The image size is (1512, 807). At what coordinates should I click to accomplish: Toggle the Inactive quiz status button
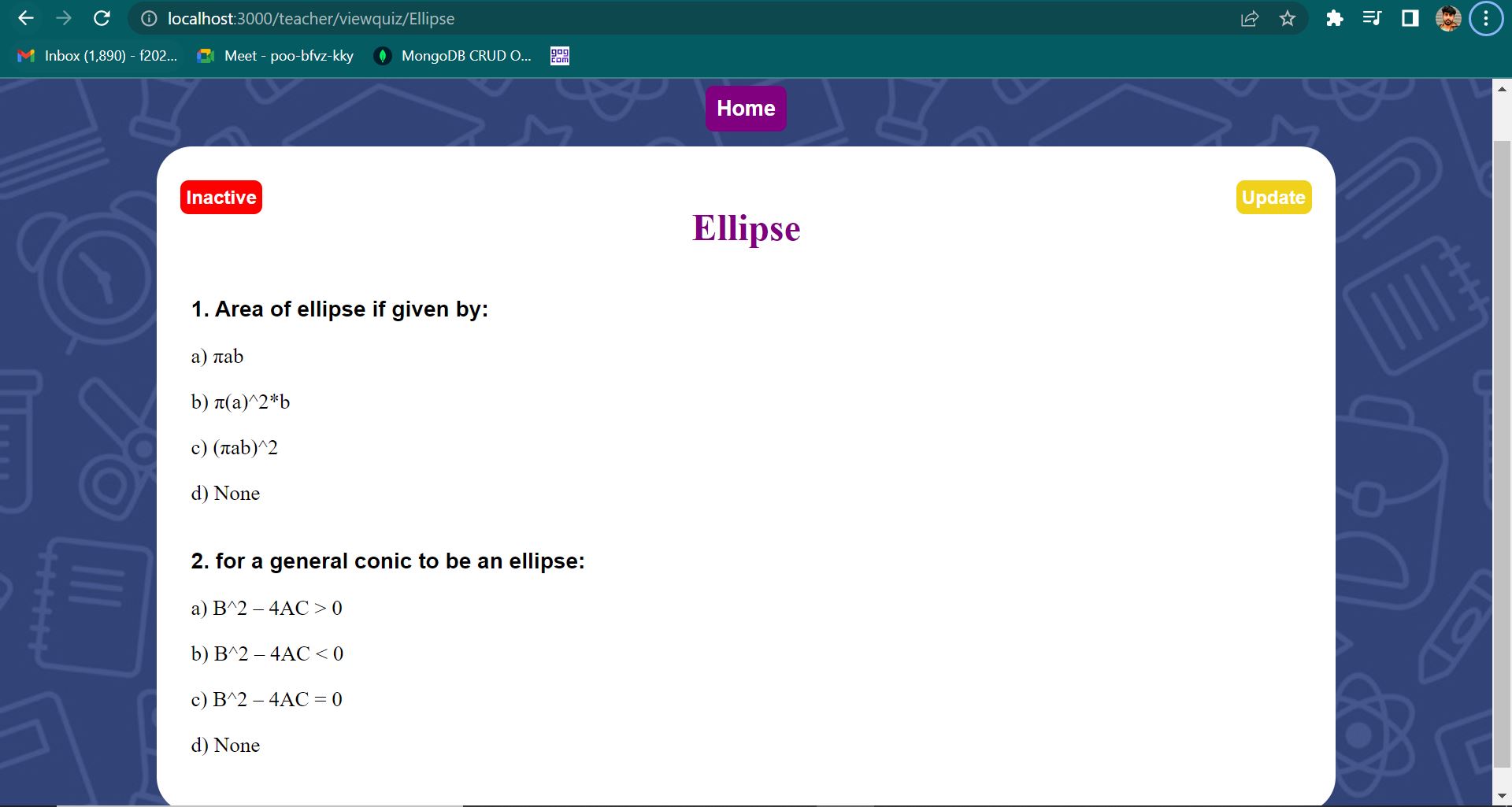(x=221, y=198)
